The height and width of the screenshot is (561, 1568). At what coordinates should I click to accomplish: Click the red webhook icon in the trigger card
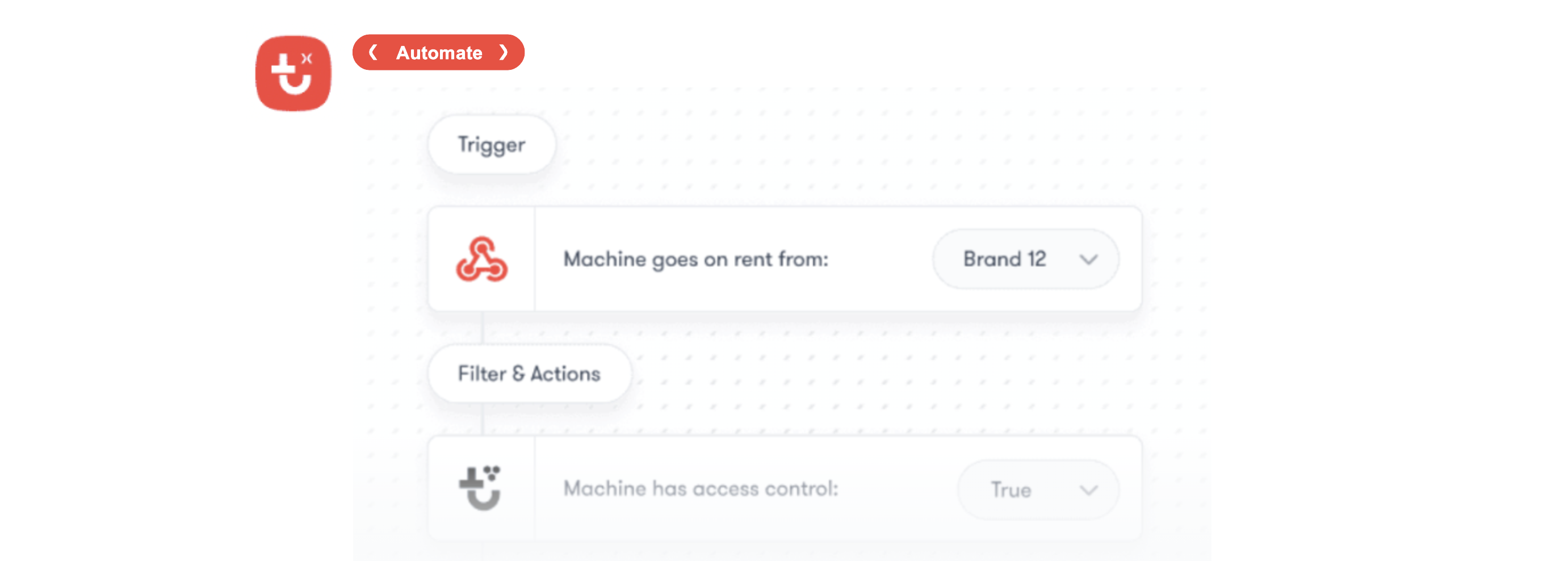point(481,259)
